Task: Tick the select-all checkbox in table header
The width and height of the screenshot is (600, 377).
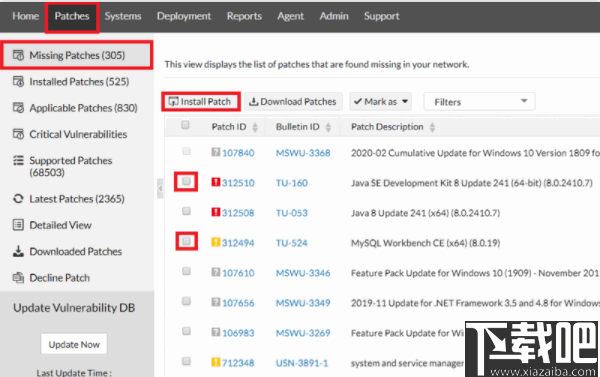Action: [x=185, y=125]
